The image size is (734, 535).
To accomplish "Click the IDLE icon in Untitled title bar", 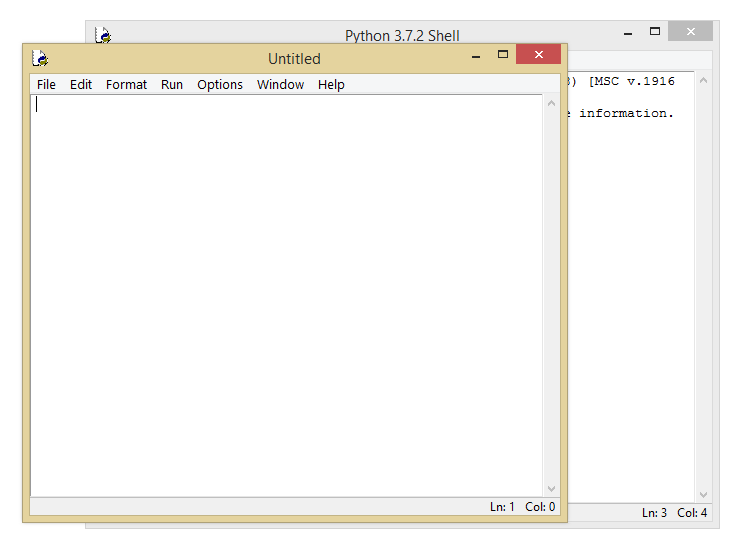I will point(40,58).
